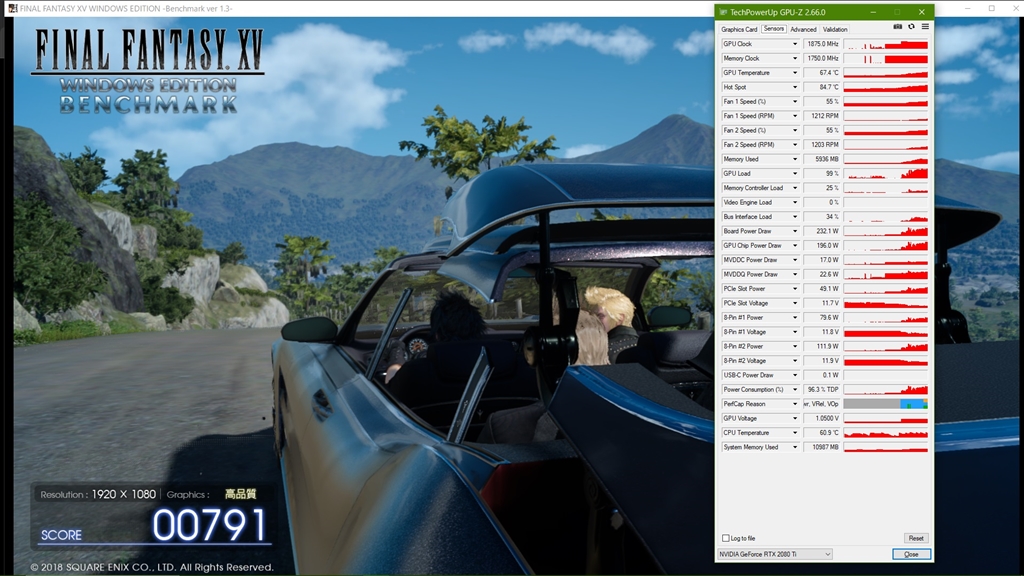This screenshot has height=576, width=1024.
Task: Minimize the Final Fantasy XV benchmark window
Action: [x=970, y=8]
